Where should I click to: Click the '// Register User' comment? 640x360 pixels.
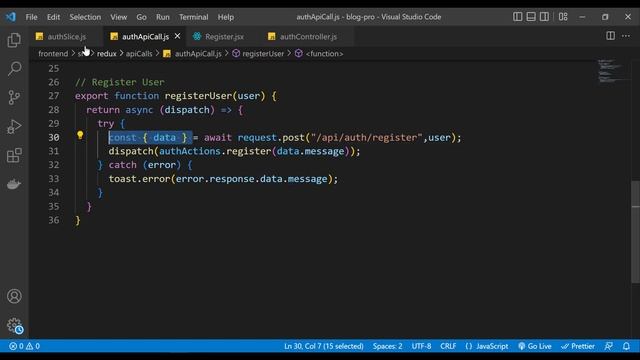point(120,82)
